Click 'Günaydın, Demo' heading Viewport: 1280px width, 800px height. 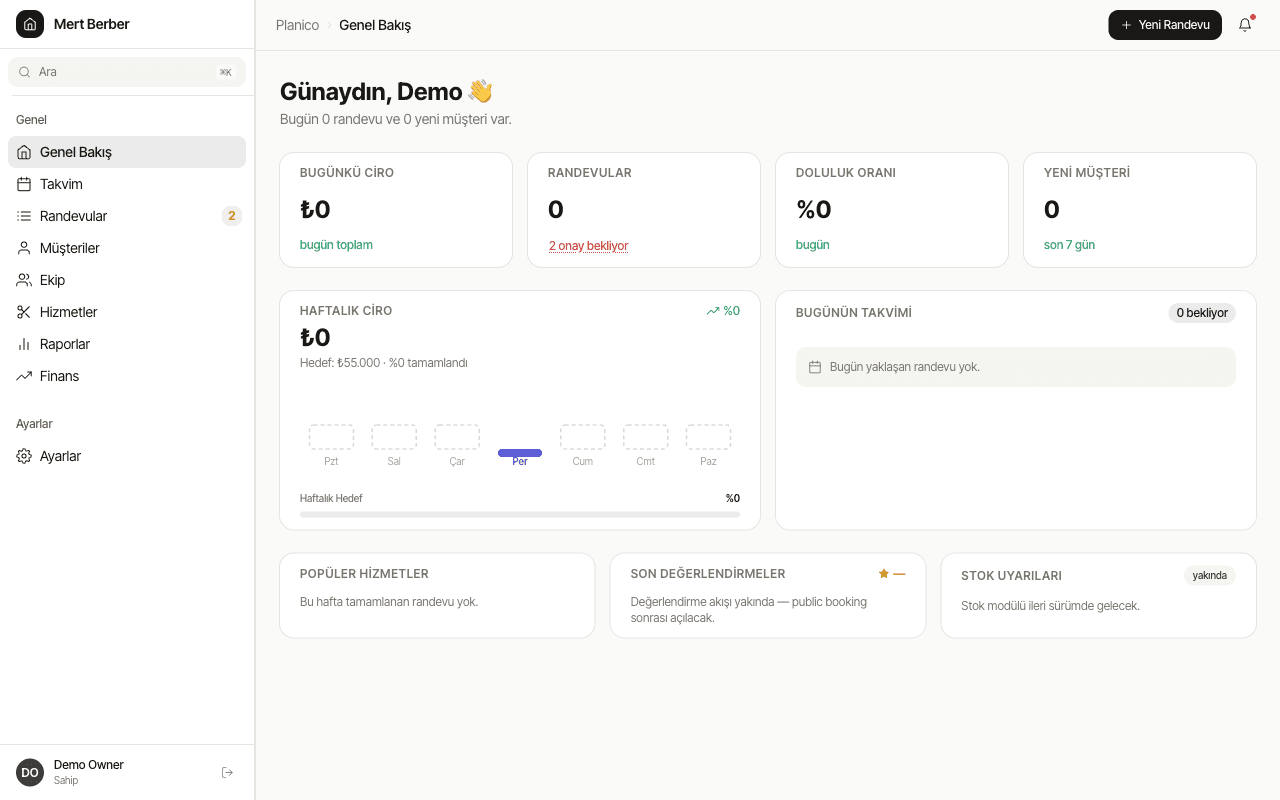pos(371,92)
